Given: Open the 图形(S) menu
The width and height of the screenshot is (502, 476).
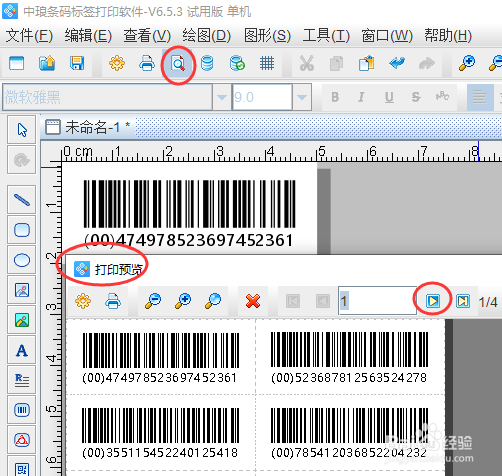Looking at the screenshot, I should click(x=267, y=36).
